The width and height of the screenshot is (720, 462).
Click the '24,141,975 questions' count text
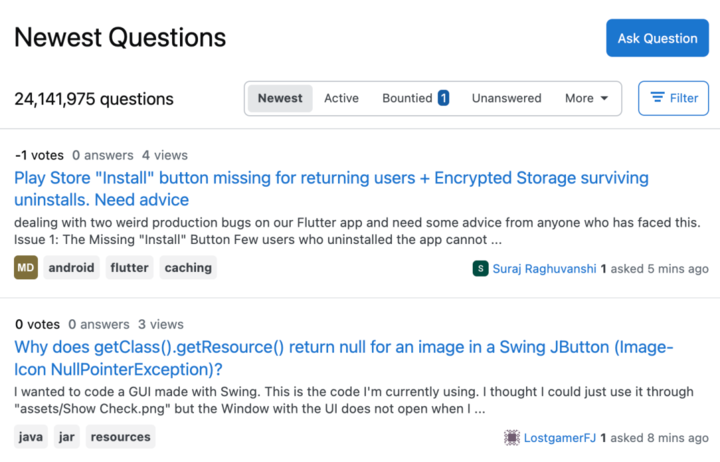(94, 99)
